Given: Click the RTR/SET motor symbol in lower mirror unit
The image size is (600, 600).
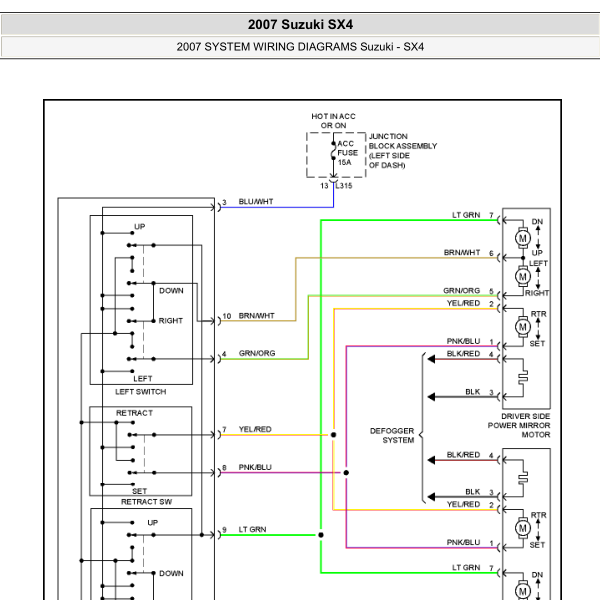Looking at the screenshot, I should [x=522, y=528].
